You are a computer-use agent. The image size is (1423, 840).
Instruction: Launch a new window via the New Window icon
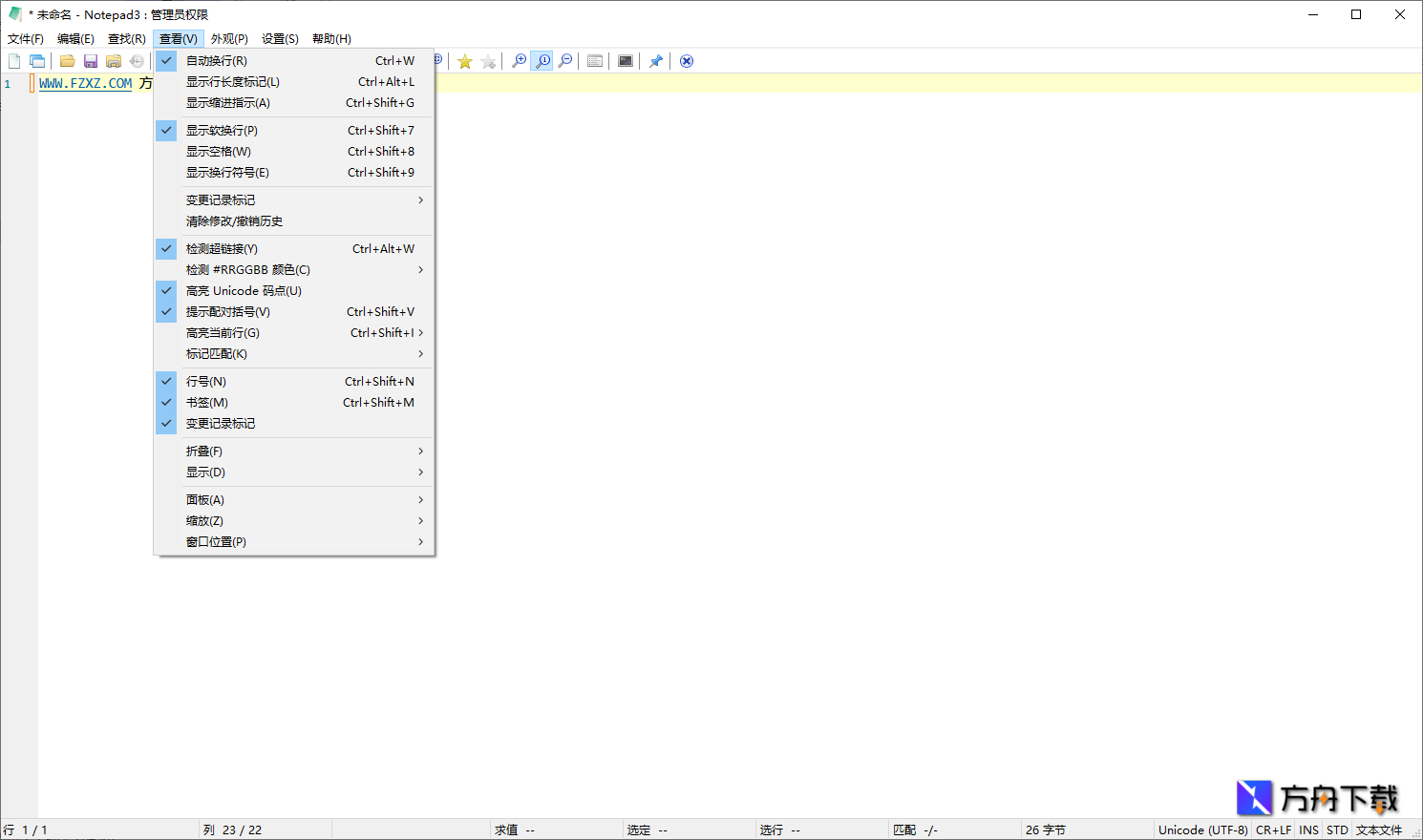tap(36, 60)
